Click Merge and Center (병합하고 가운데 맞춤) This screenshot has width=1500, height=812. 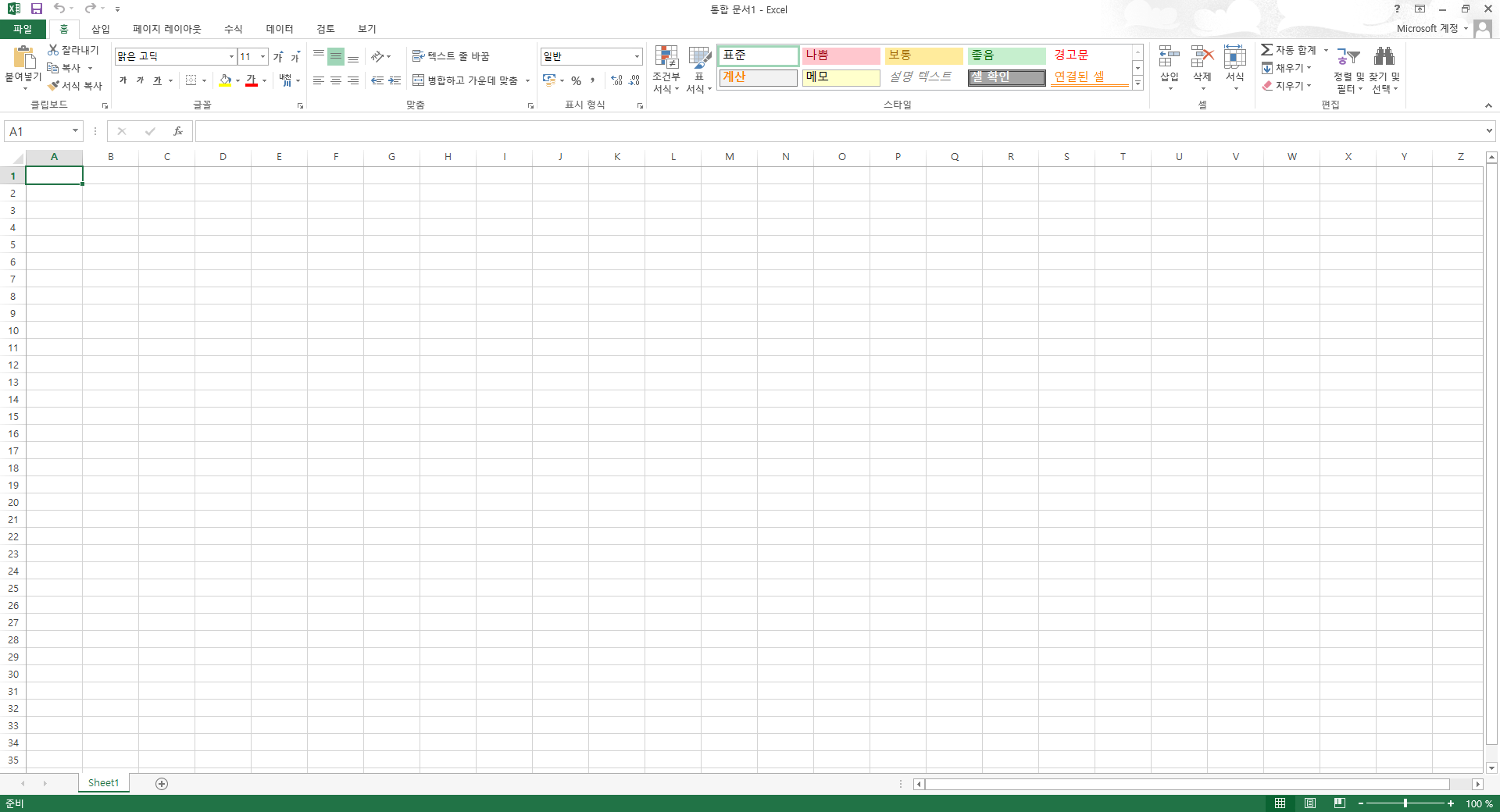[465, 80]
